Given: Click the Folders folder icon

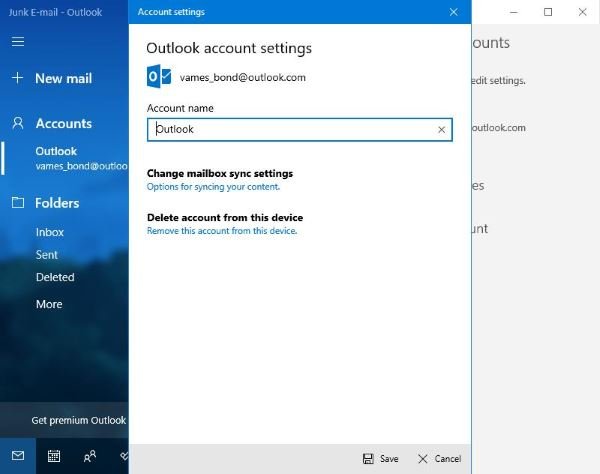Looking at the screenshot, I should point(17,203).
